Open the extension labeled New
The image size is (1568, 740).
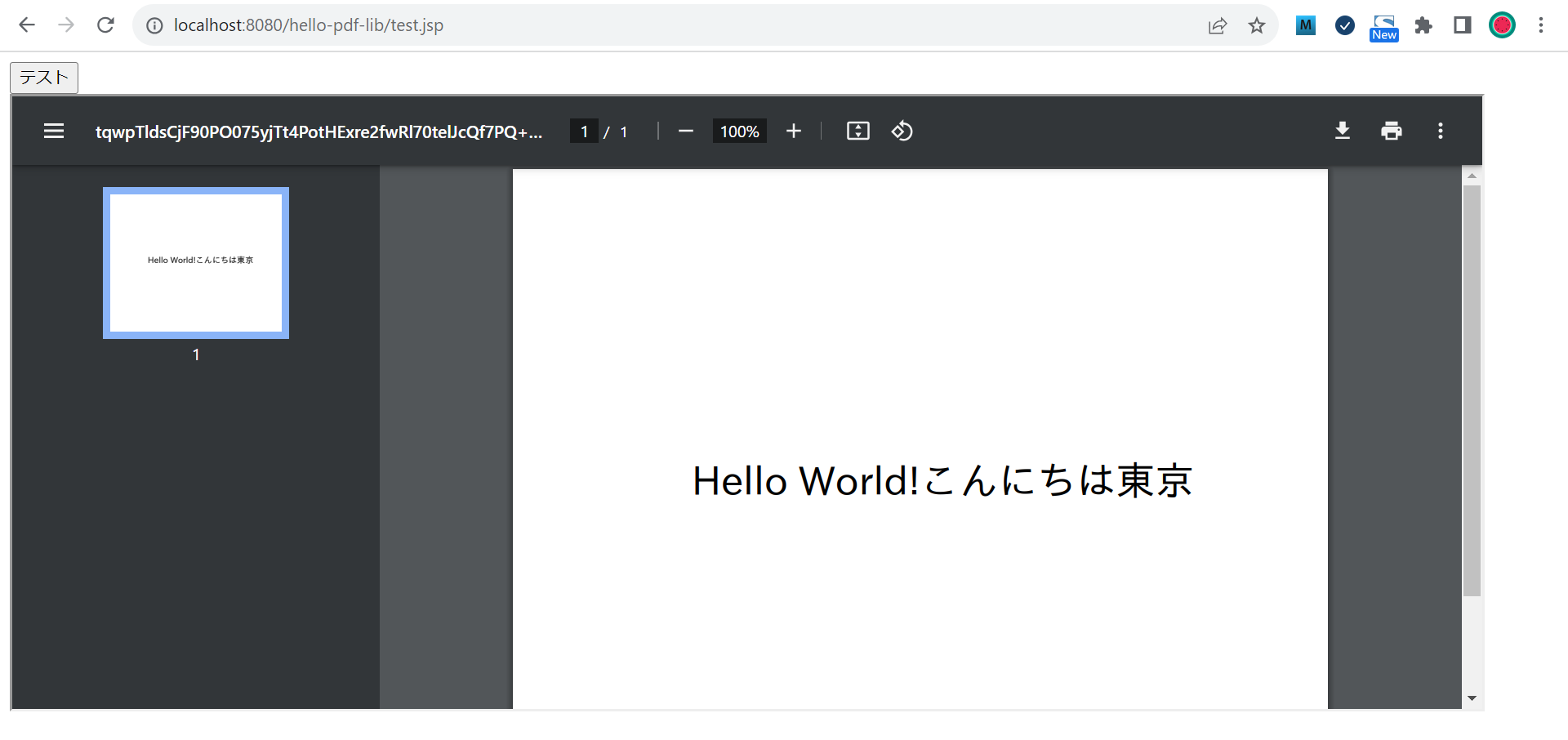[x=1384, y=27]
